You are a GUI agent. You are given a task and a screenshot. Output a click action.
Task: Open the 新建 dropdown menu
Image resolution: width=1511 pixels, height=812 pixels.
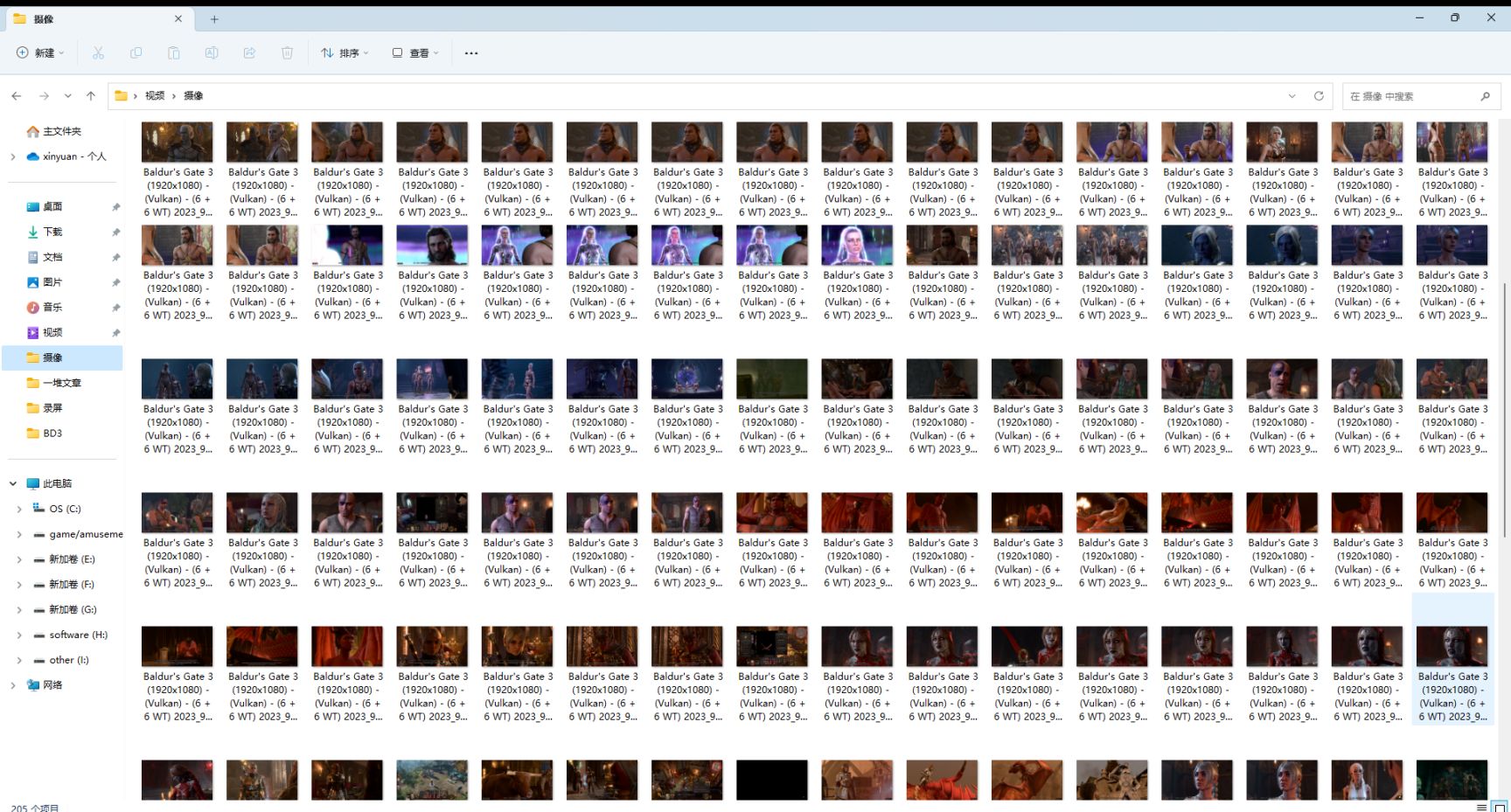pyautogui.click(x=40, y=53)
